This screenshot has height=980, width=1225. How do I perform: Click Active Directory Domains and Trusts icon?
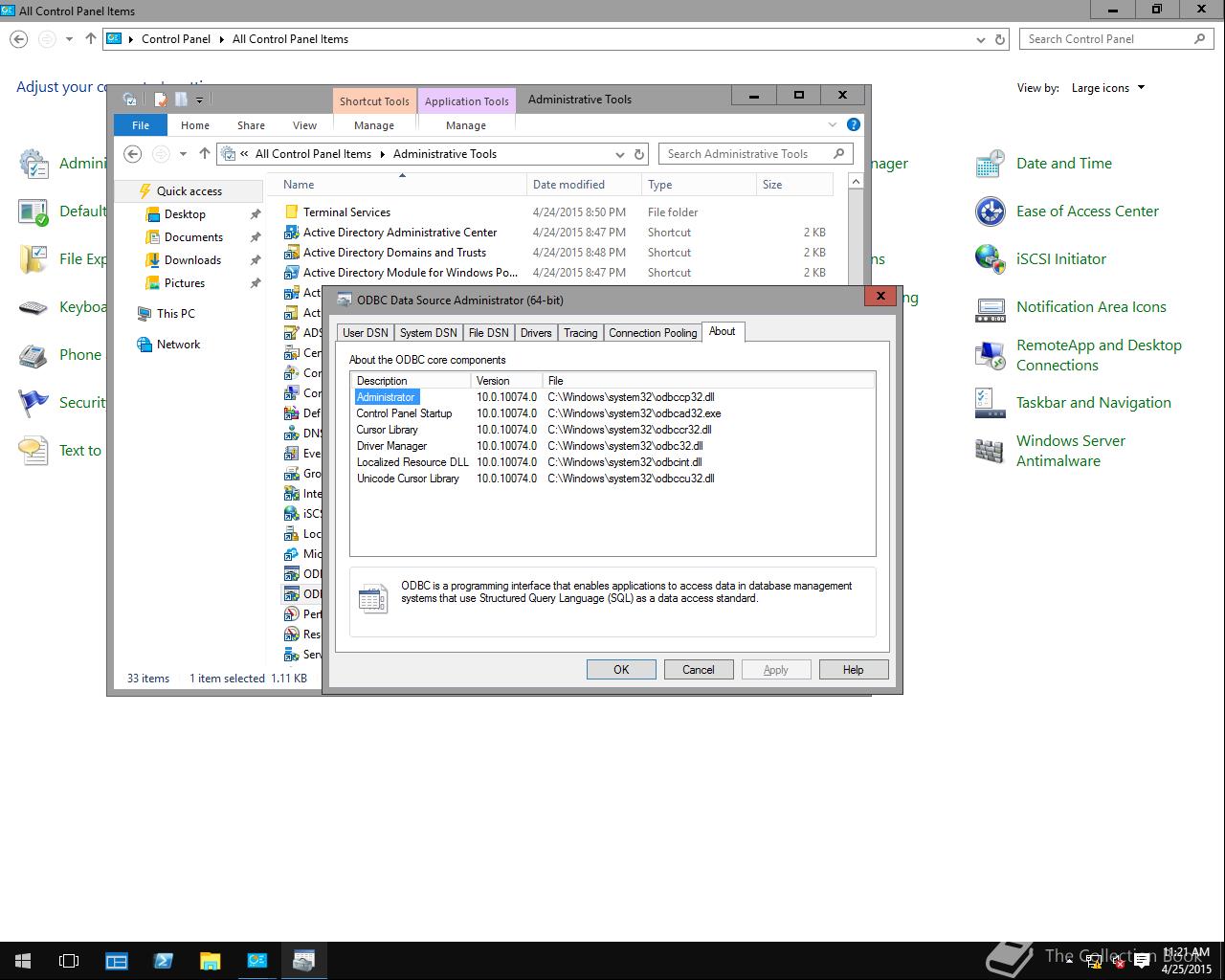[x=292, y=253]
